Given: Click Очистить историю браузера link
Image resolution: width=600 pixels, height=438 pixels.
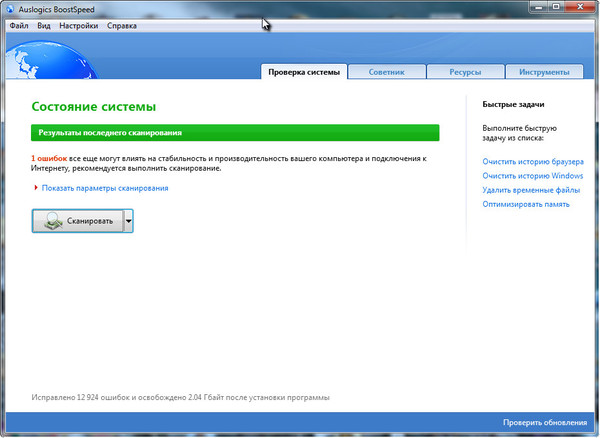Looking at the screenshot, I should 533,162.
